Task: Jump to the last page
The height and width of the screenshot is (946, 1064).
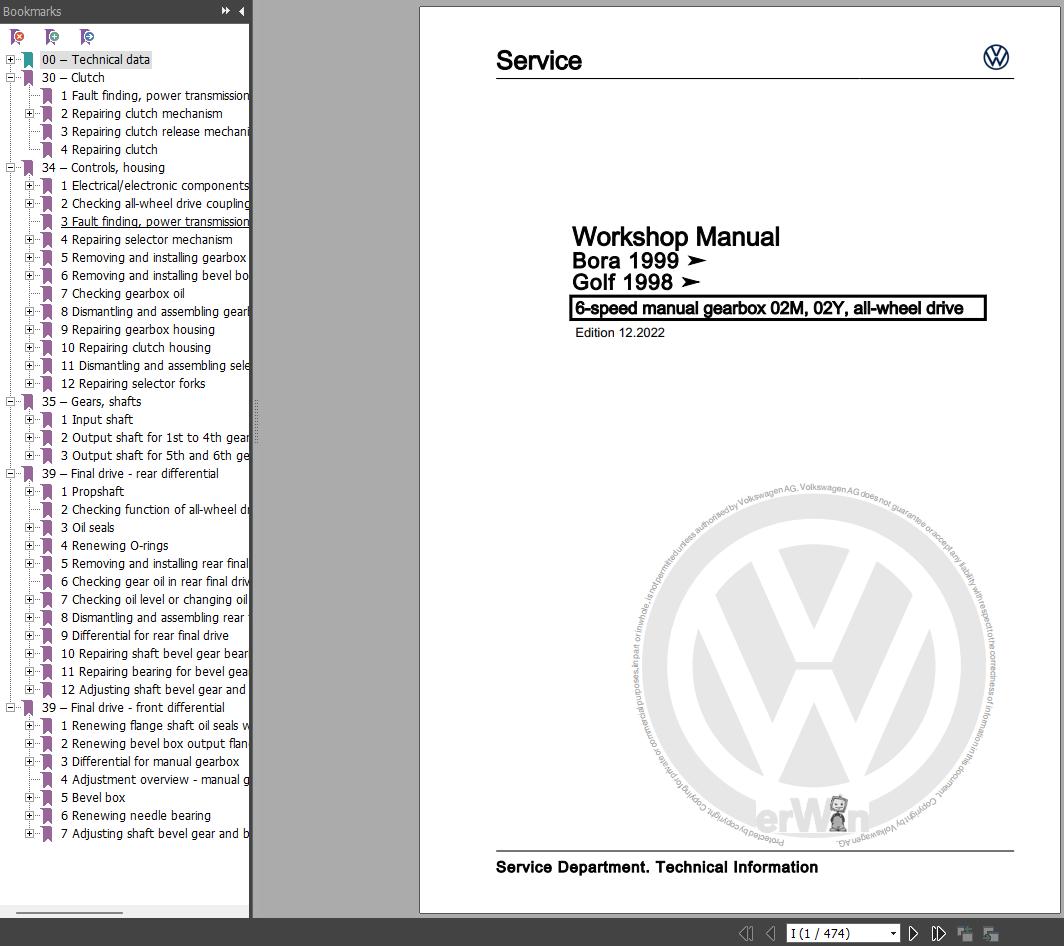Action: point(937,932)
